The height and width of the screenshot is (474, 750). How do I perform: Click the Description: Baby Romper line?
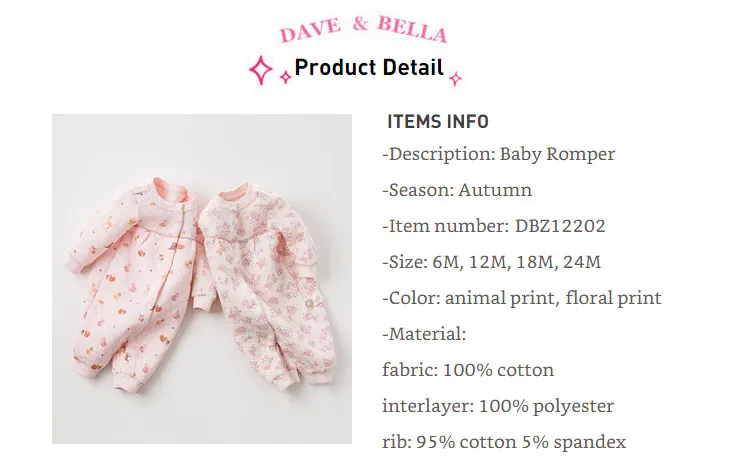click(498, 154)
